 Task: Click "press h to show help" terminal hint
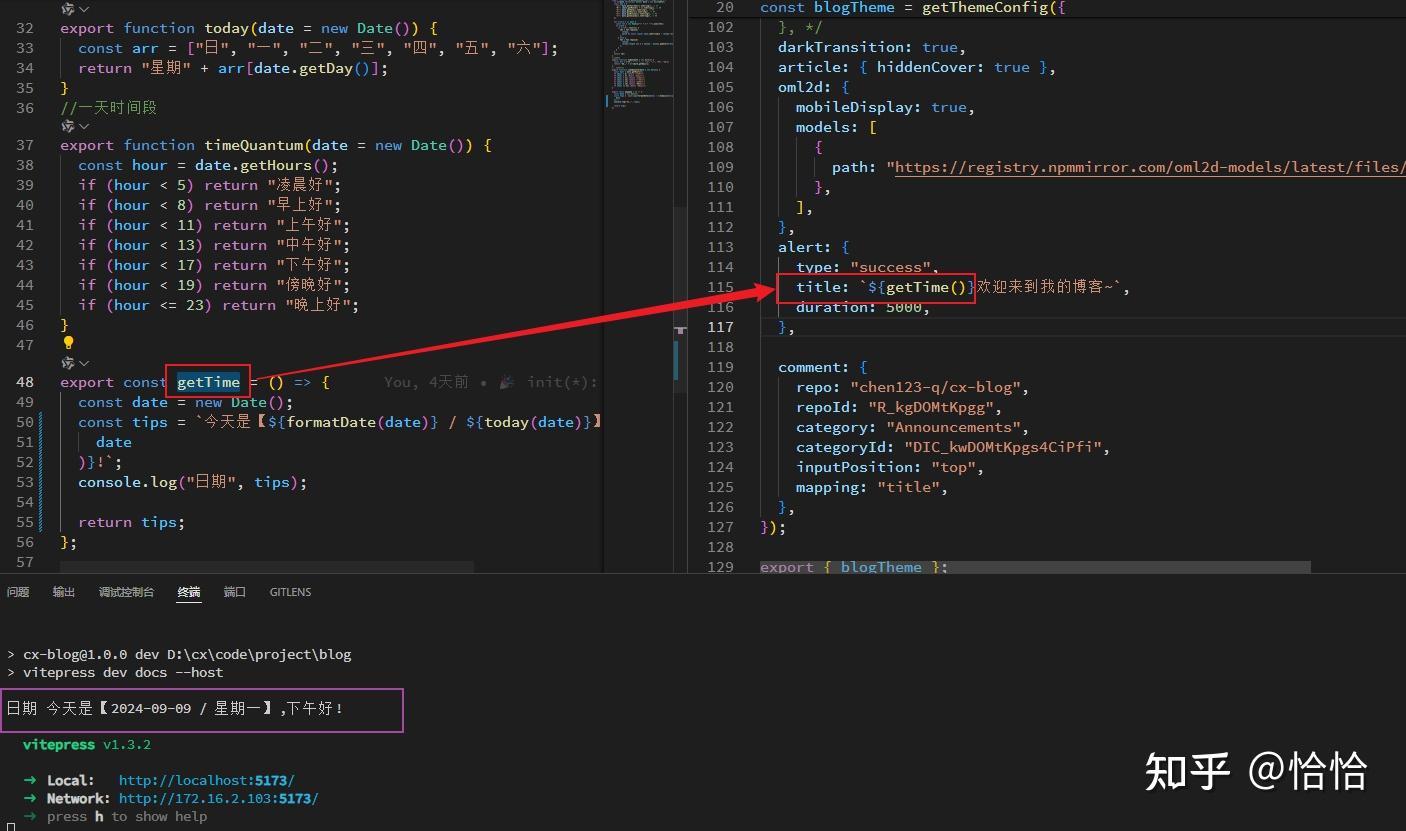127,816
